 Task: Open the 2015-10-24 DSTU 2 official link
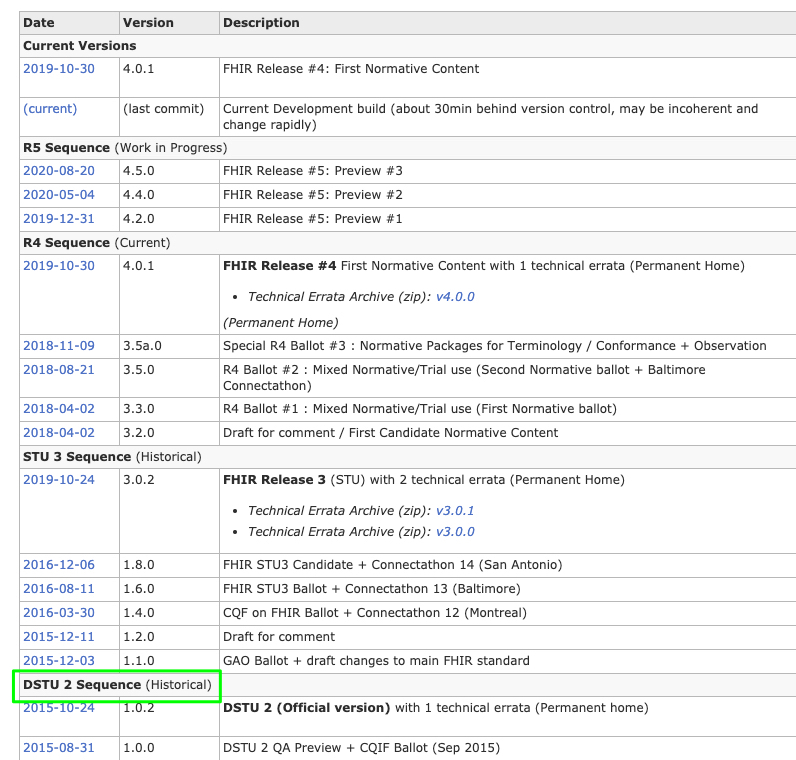(59, 708)
